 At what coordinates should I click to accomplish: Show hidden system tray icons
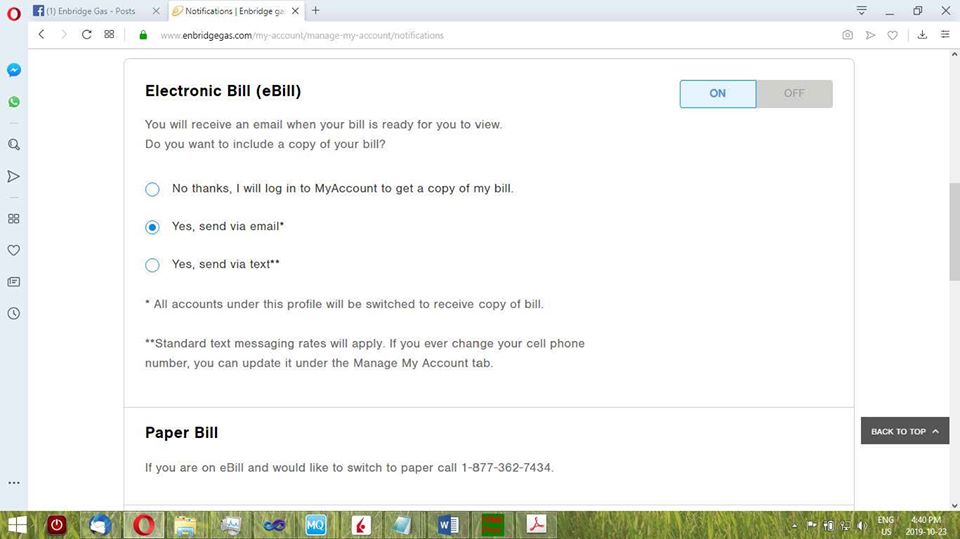click(796, 525)
